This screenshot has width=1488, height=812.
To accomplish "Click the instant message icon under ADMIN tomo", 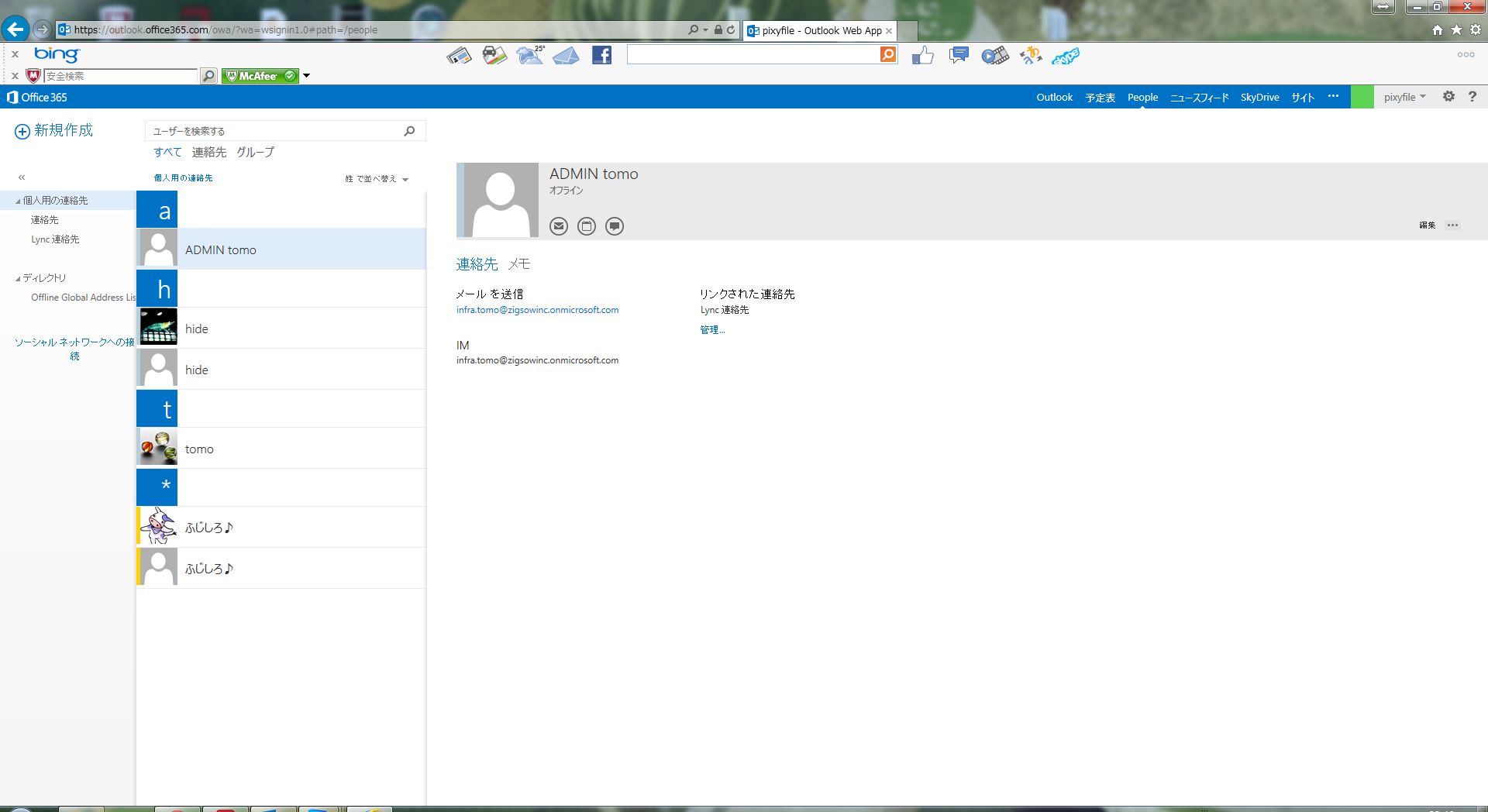I will (615, 226).
